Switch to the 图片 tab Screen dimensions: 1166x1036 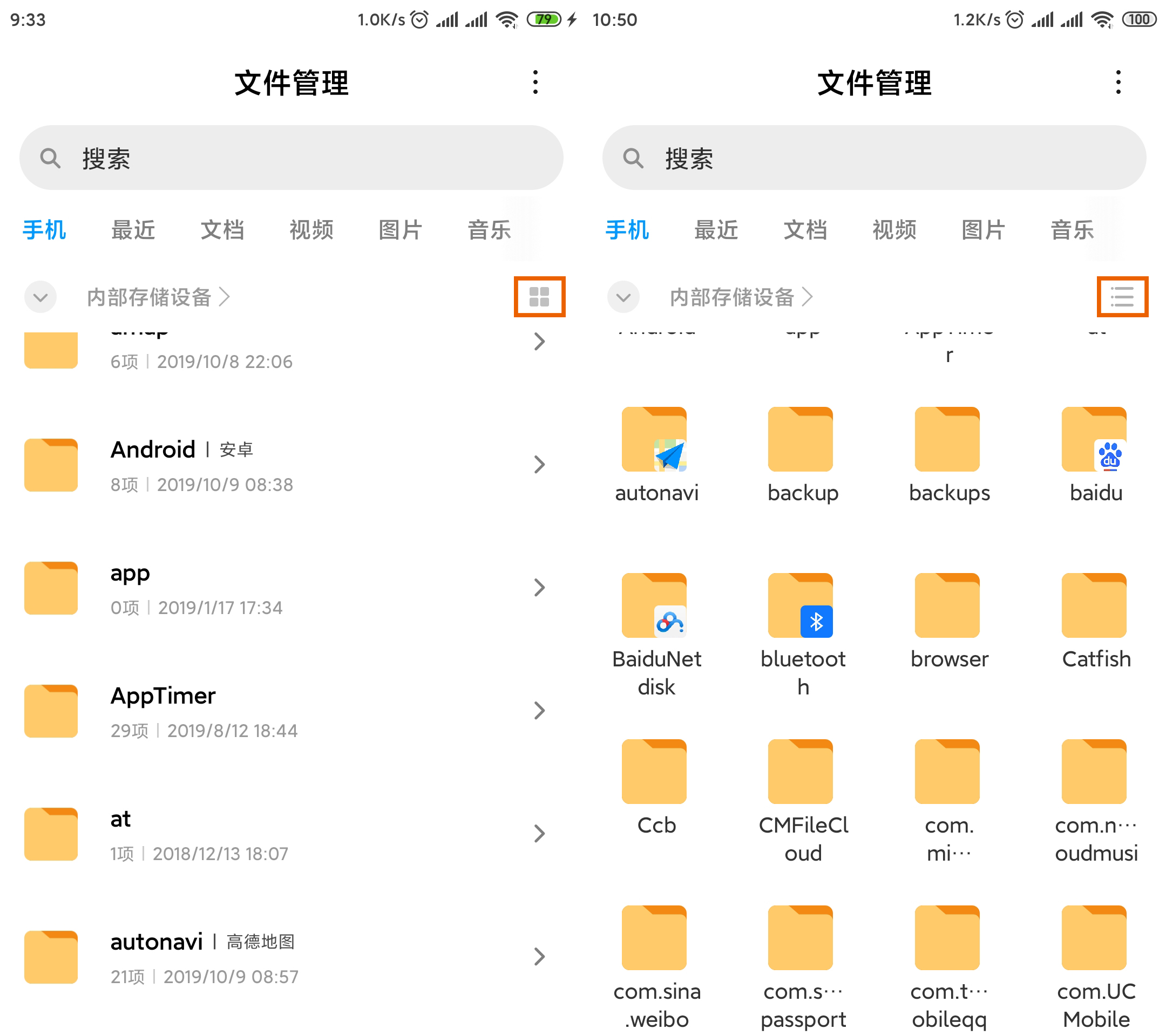[x=401, y=230]
